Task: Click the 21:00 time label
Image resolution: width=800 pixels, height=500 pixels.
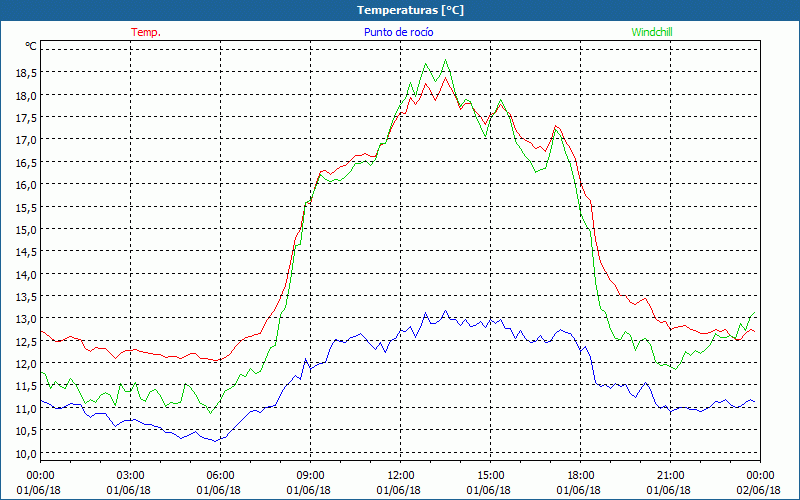Action: pos(670,476)
